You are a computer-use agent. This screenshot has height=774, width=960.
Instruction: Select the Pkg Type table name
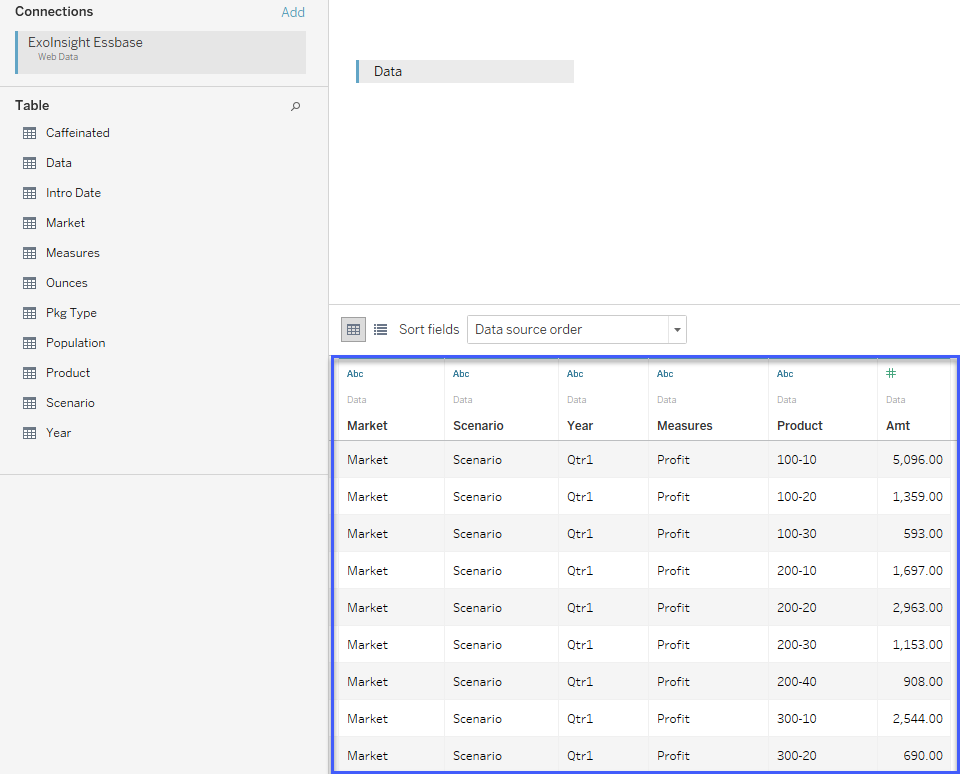(x=71, y=313)
